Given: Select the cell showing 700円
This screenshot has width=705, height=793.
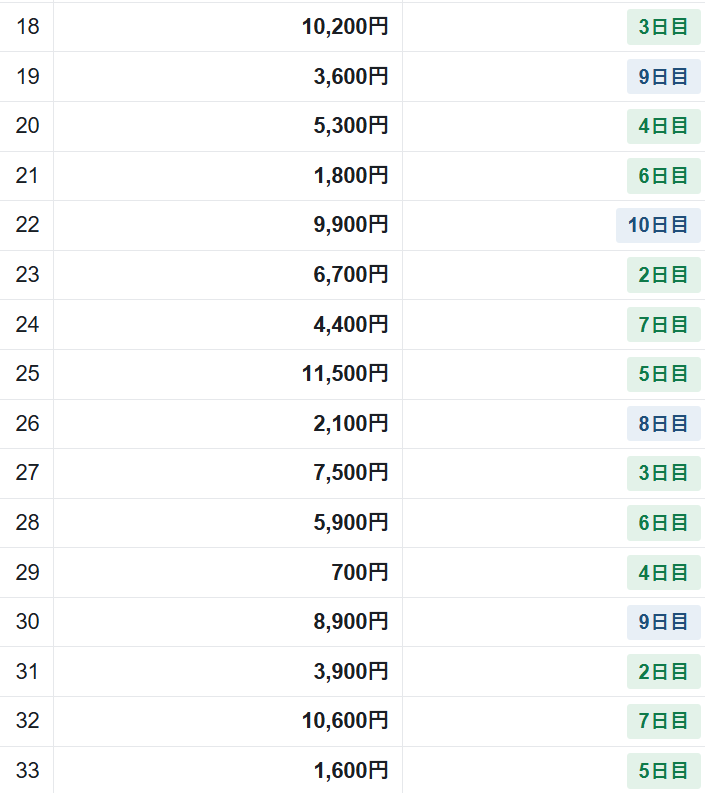Looking at the screenshot, I should click(x=228, y=572).
